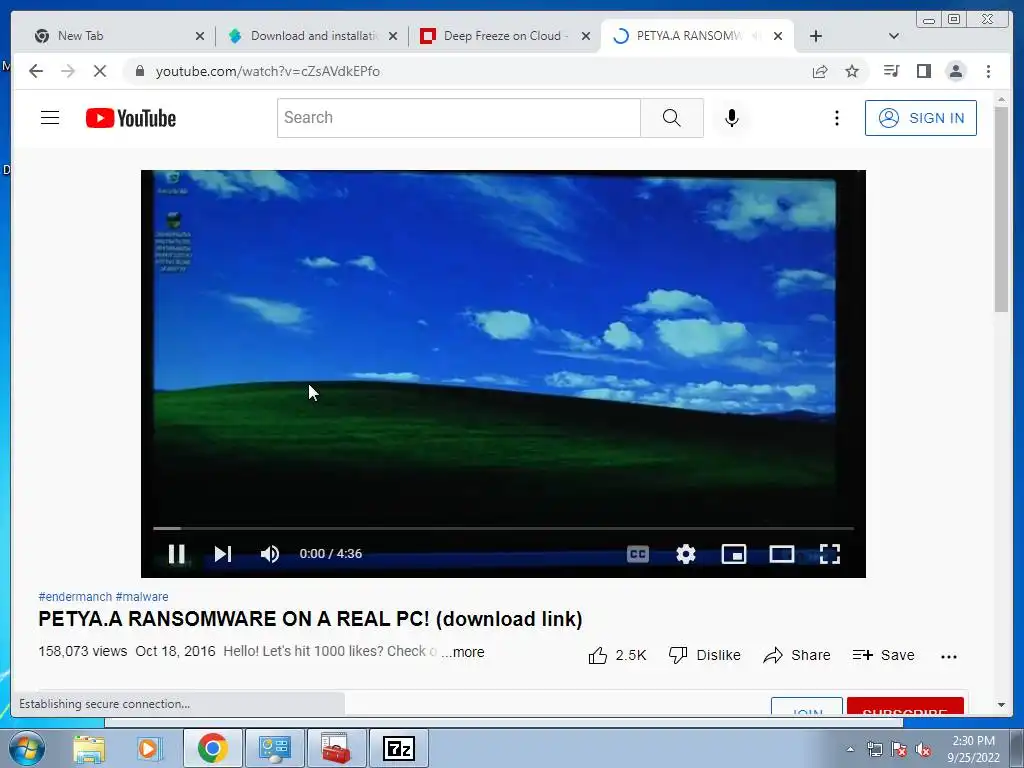The height and width of the screenshot is (768, 1024).
Task: Toggle Chrome side panel
Action: click(x=923, y=71)
